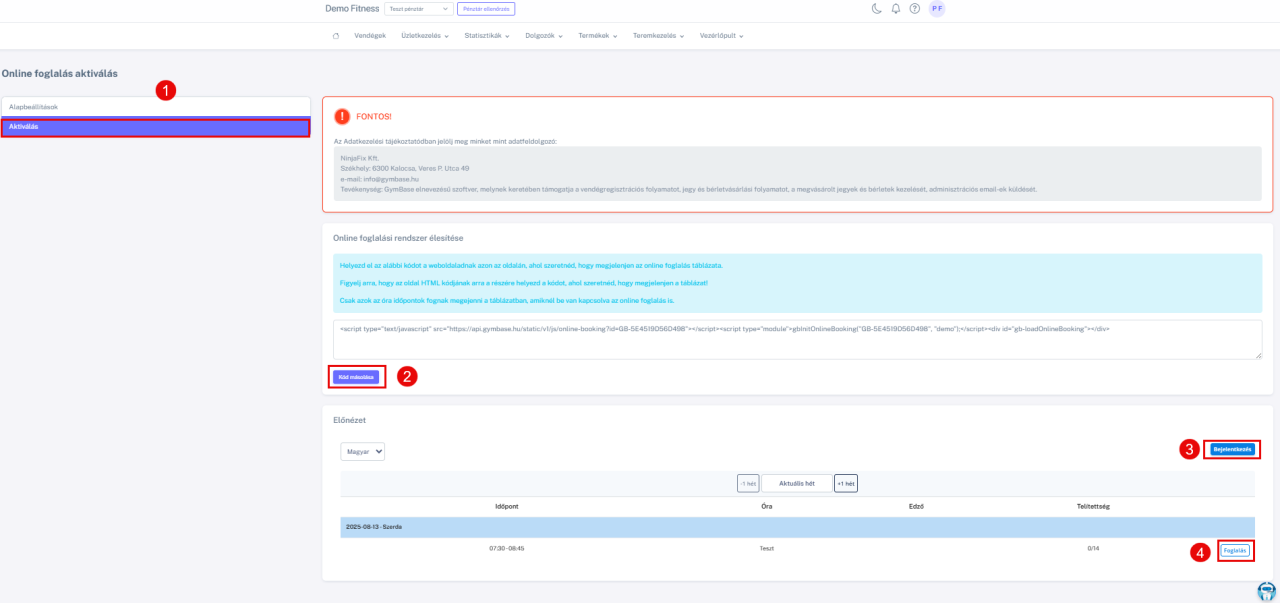This screenshot has height=603, width=1280.
Task: Click inside the embed script code textarea
Action: [797, 339]
